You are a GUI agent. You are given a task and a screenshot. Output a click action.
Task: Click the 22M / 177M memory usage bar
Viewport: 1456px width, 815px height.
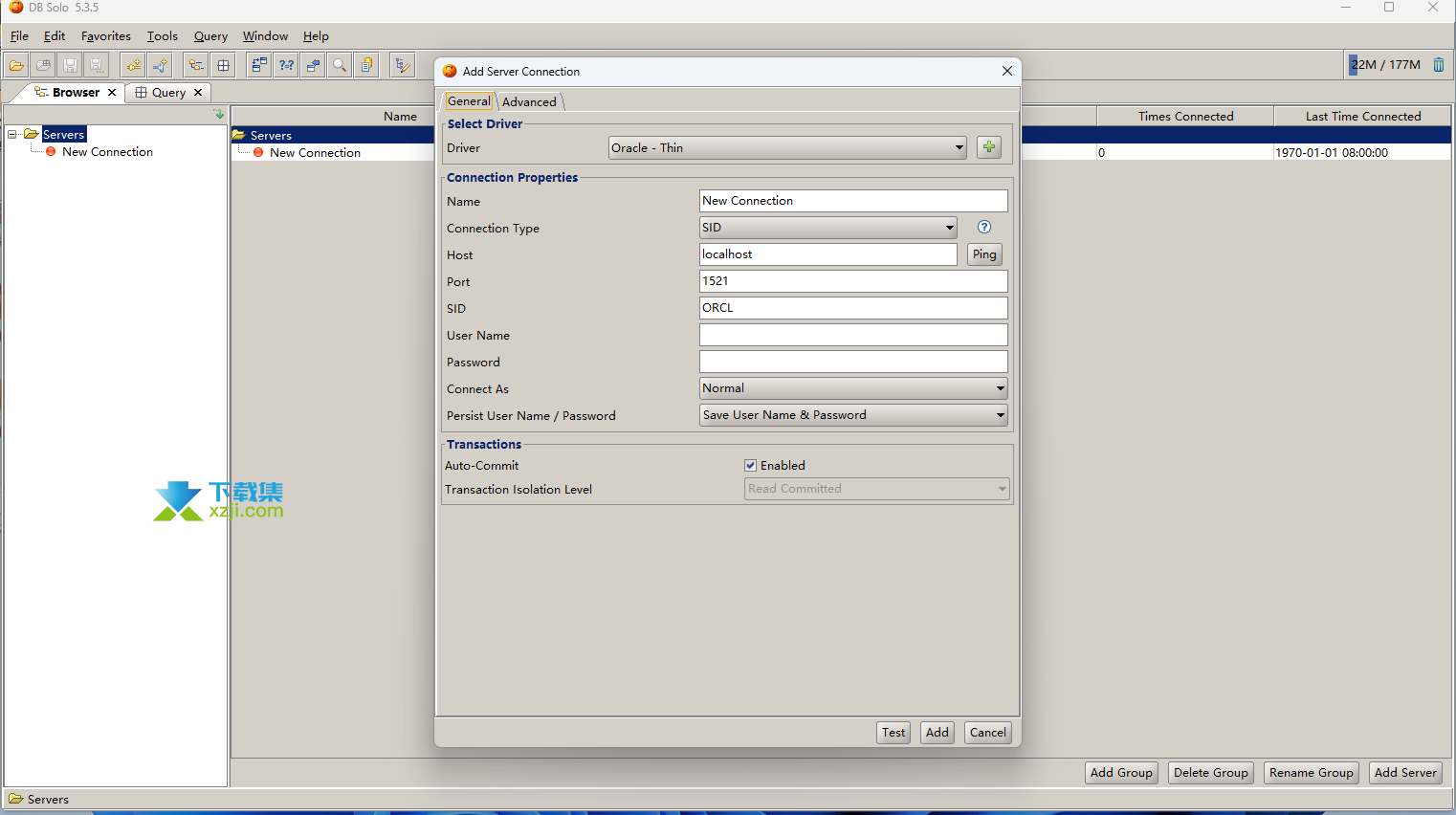[x=1385, y=65]
